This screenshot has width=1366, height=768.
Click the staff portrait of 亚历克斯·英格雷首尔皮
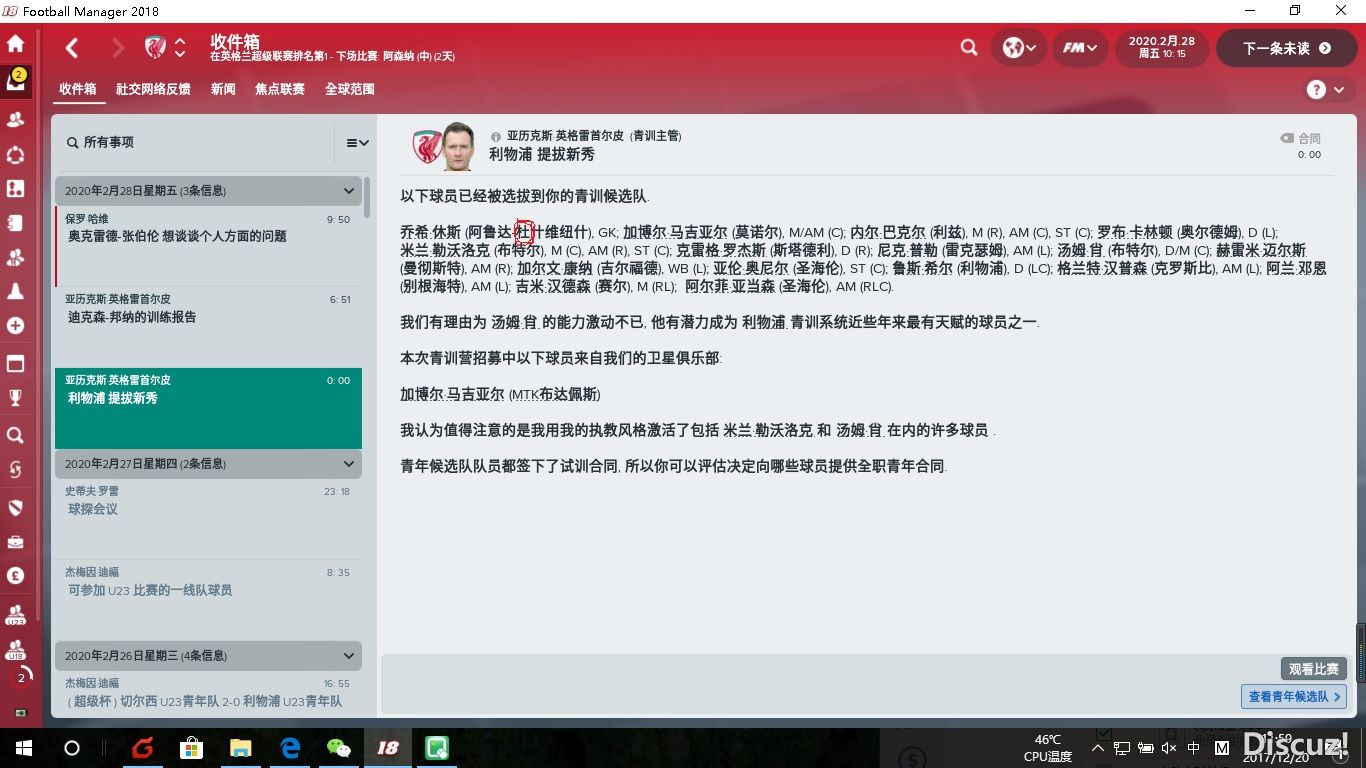click(x=458, y=146)
